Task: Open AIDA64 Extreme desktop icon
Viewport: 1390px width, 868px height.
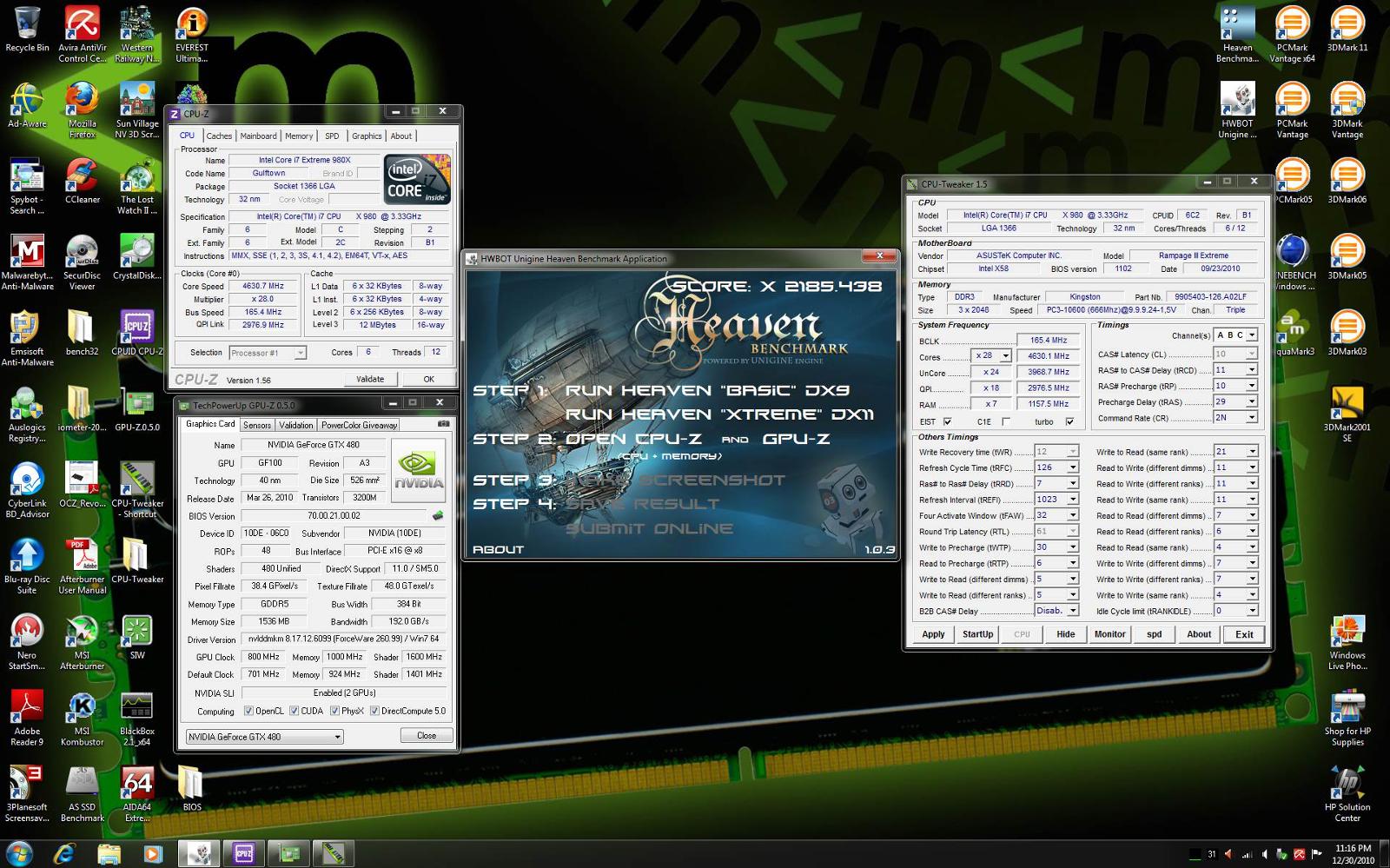Action: pyautogui.click(x=137, y=794)
